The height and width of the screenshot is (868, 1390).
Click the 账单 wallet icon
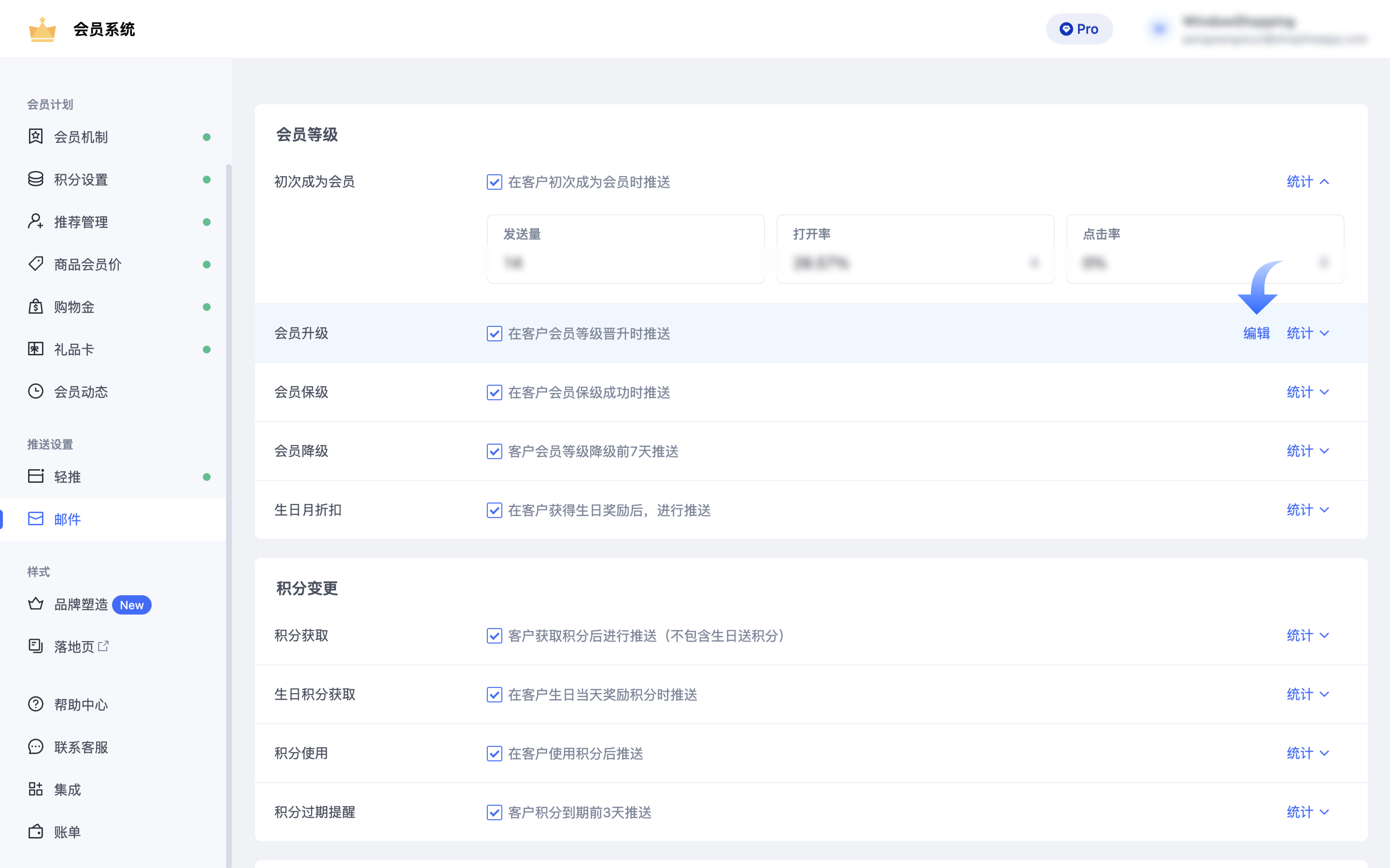[35, 832]
